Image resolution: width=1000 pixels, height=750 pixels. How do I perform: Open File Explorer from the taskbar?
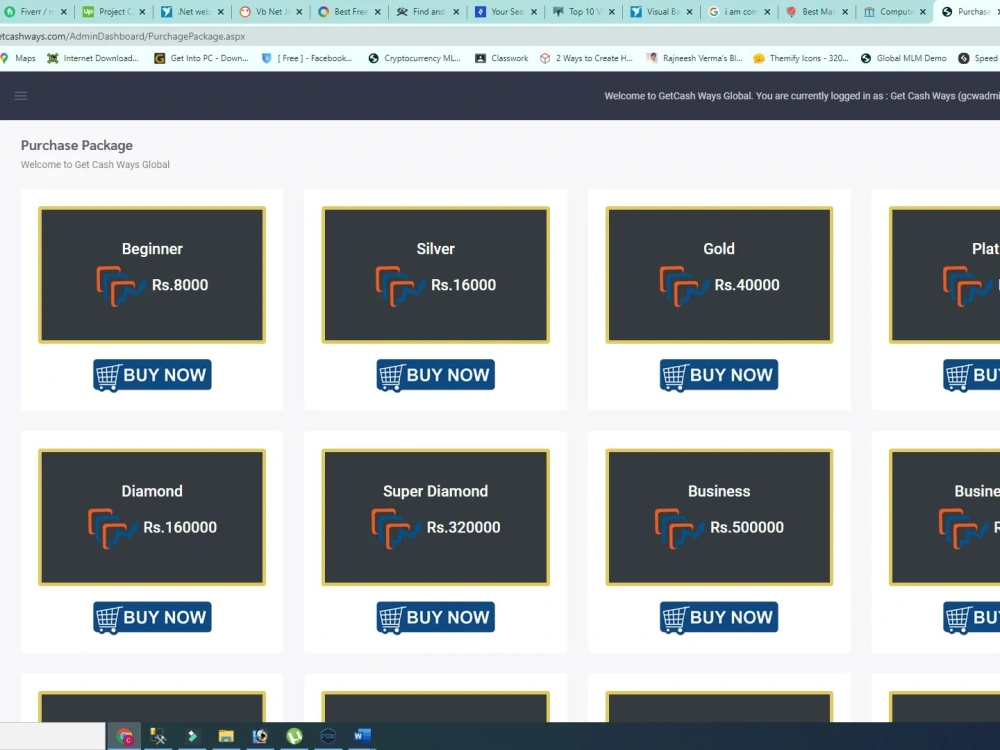(226, 737)
